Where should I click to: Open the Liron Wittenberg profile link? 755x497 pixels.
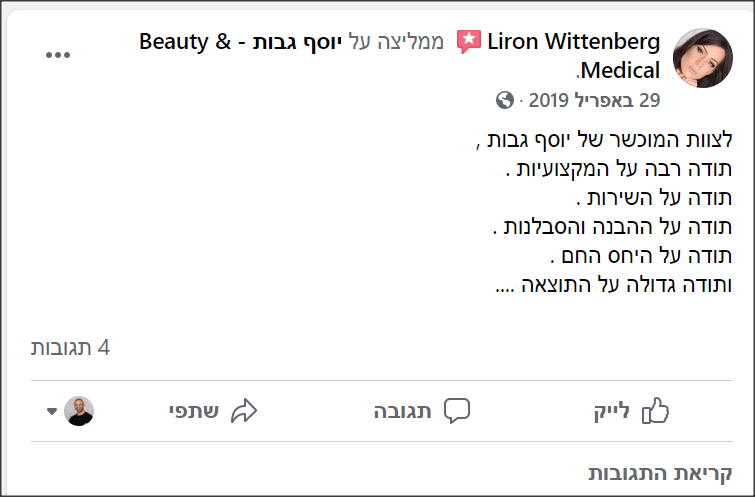(573, 41)
